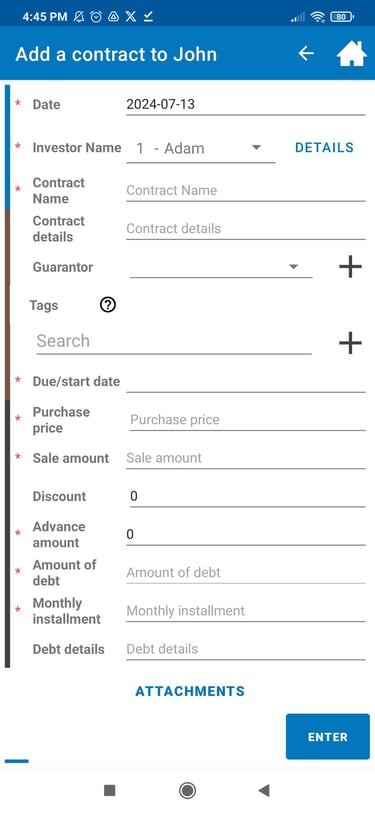
Task: Tap Android back navigation triangle
Action: [264, 790]
